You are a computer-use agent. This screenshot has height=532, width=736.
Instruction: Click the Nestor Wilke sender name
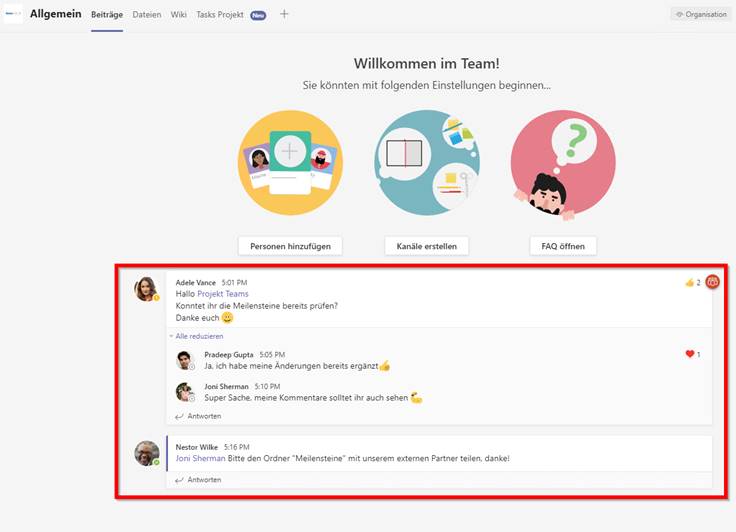[x=197, y=447]
